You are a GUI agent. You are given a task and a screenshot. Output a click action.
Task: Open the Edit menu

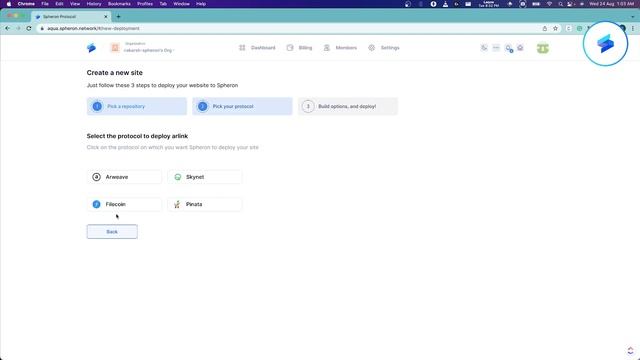point(59,4)
